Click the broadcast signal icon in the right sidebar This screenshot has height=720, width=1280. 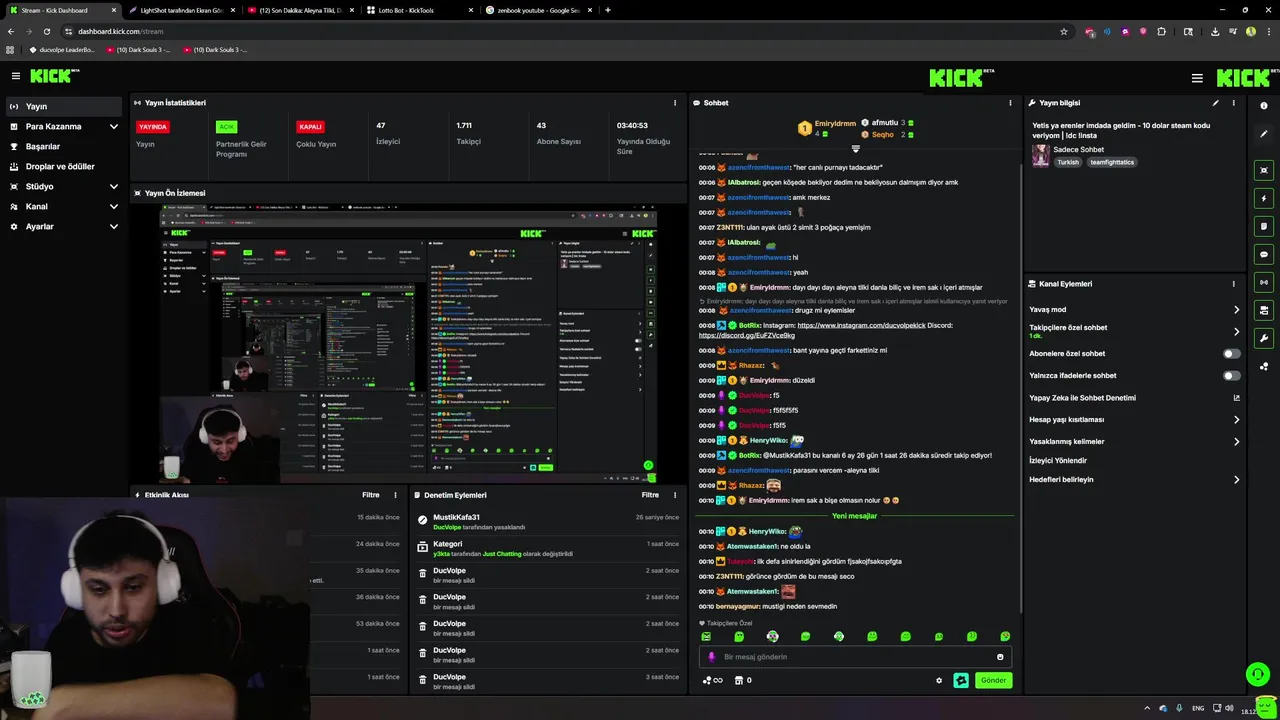click(1264, 282)
